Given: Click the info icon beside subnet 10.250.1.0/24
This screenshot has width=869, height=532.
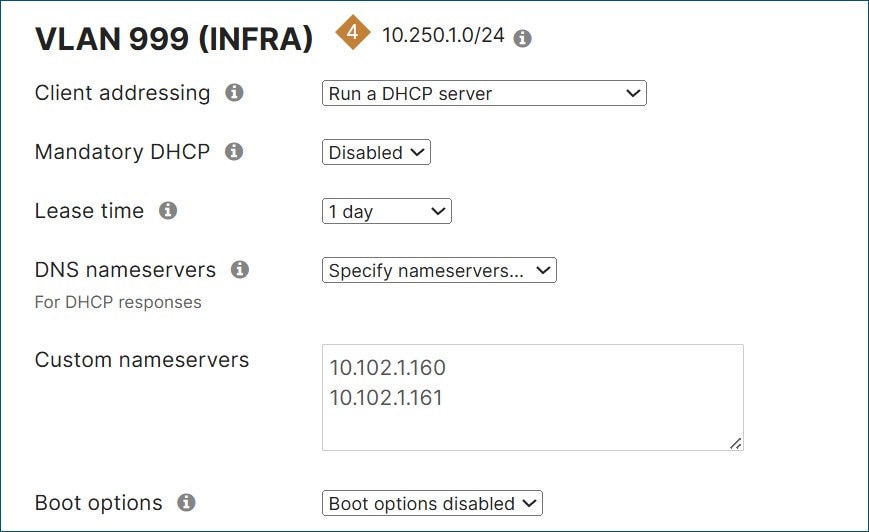Looking at the screenshot, I should click(x=522, y=39).
